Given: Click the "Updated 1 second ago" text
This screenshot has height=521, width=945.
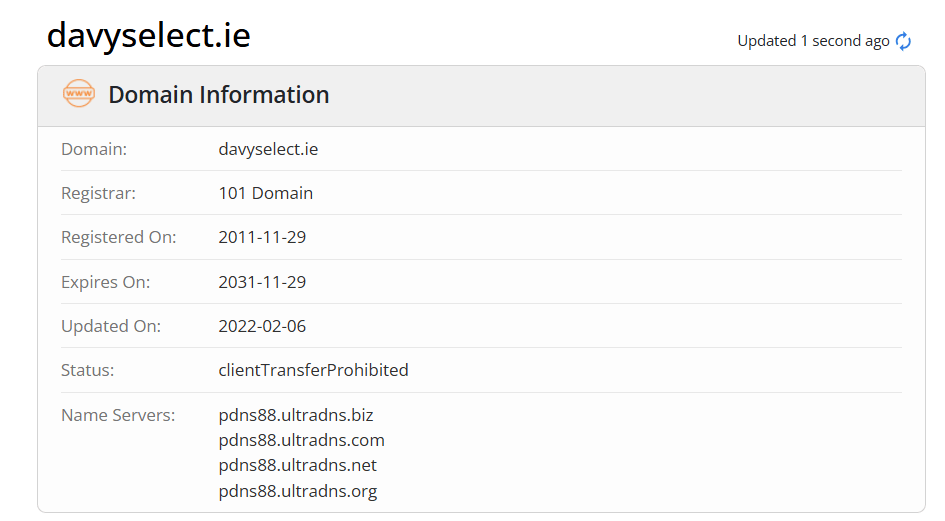Looking at the screenshot, I should (814, 41).
